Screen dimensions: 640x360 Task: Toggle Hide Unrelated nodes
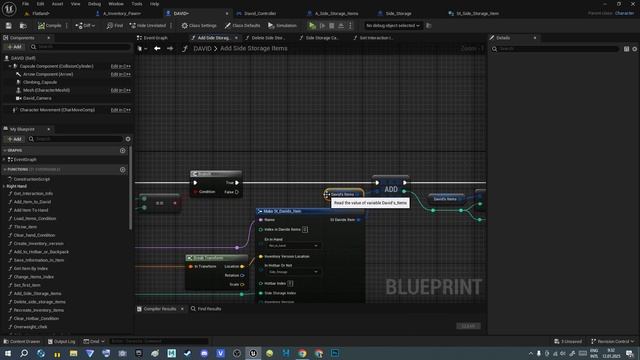[x=148, y=26]
